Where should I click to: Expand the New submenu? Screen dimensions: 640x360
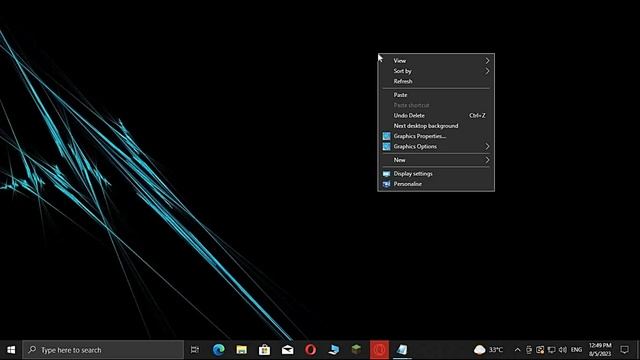coord(436,160)
